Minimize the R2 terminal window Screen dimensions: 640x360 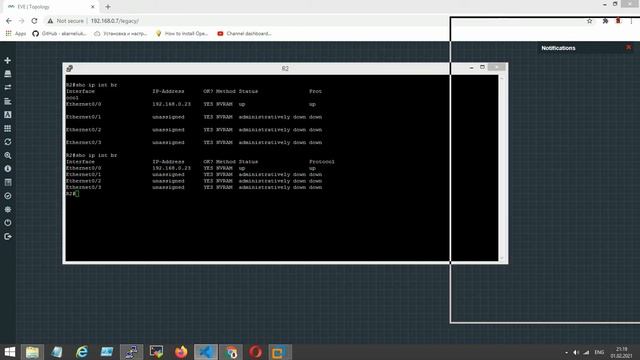[x=471, y=67]
